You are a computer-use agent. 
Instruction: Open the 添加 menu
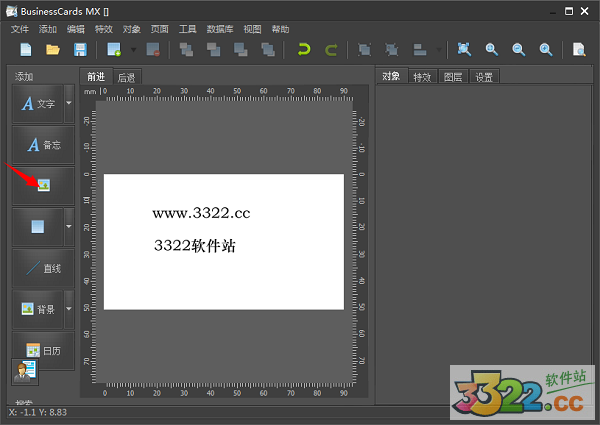47,29
